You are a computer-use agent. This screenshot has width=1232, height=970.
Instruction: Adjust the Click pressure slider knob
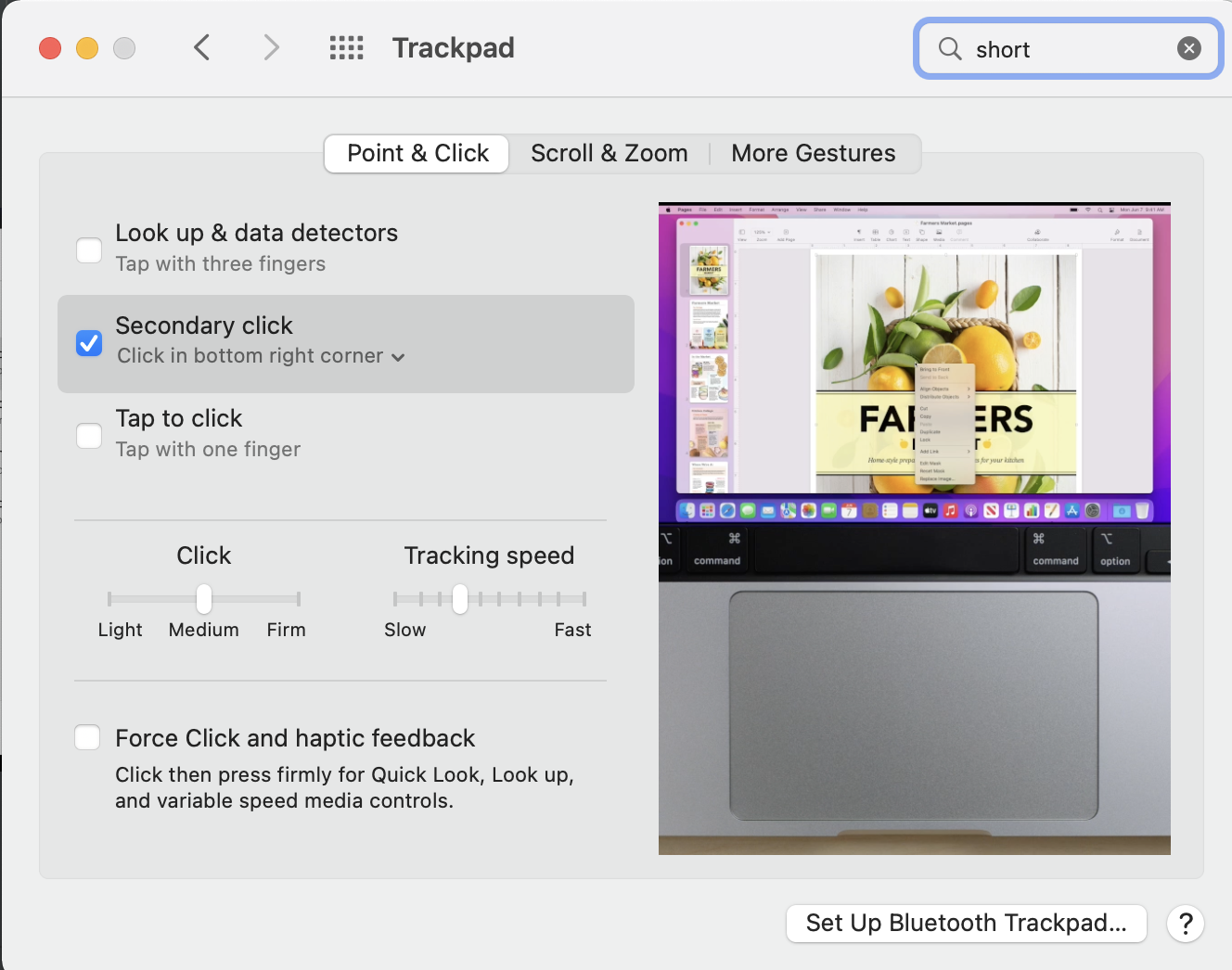coord(204,599)
